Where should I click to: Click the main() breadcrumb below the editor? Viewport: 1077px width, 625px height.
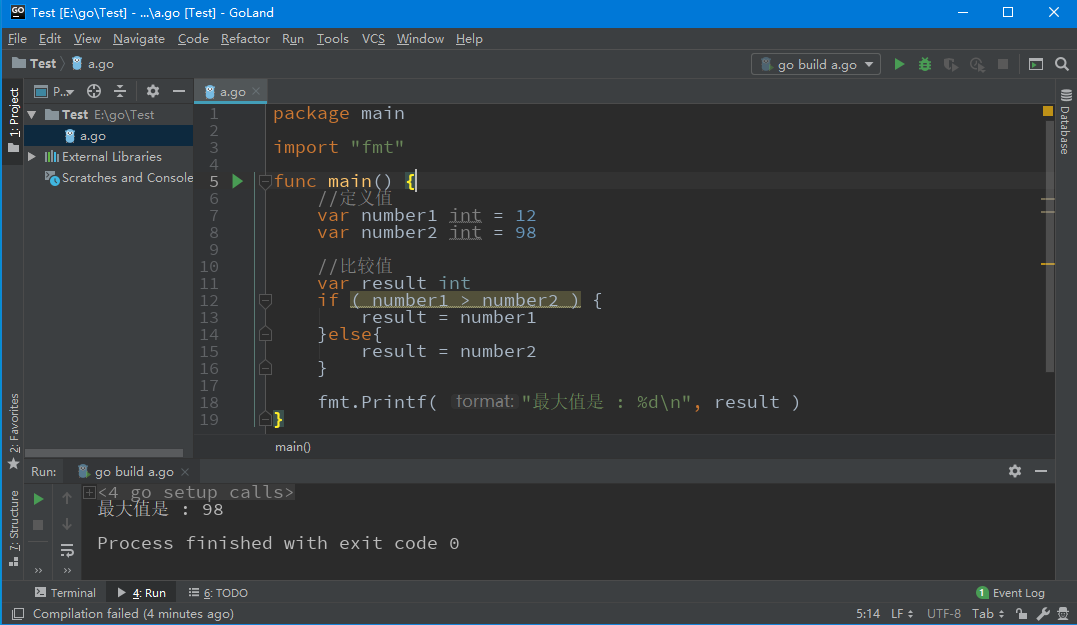click(x=292, y=446)
